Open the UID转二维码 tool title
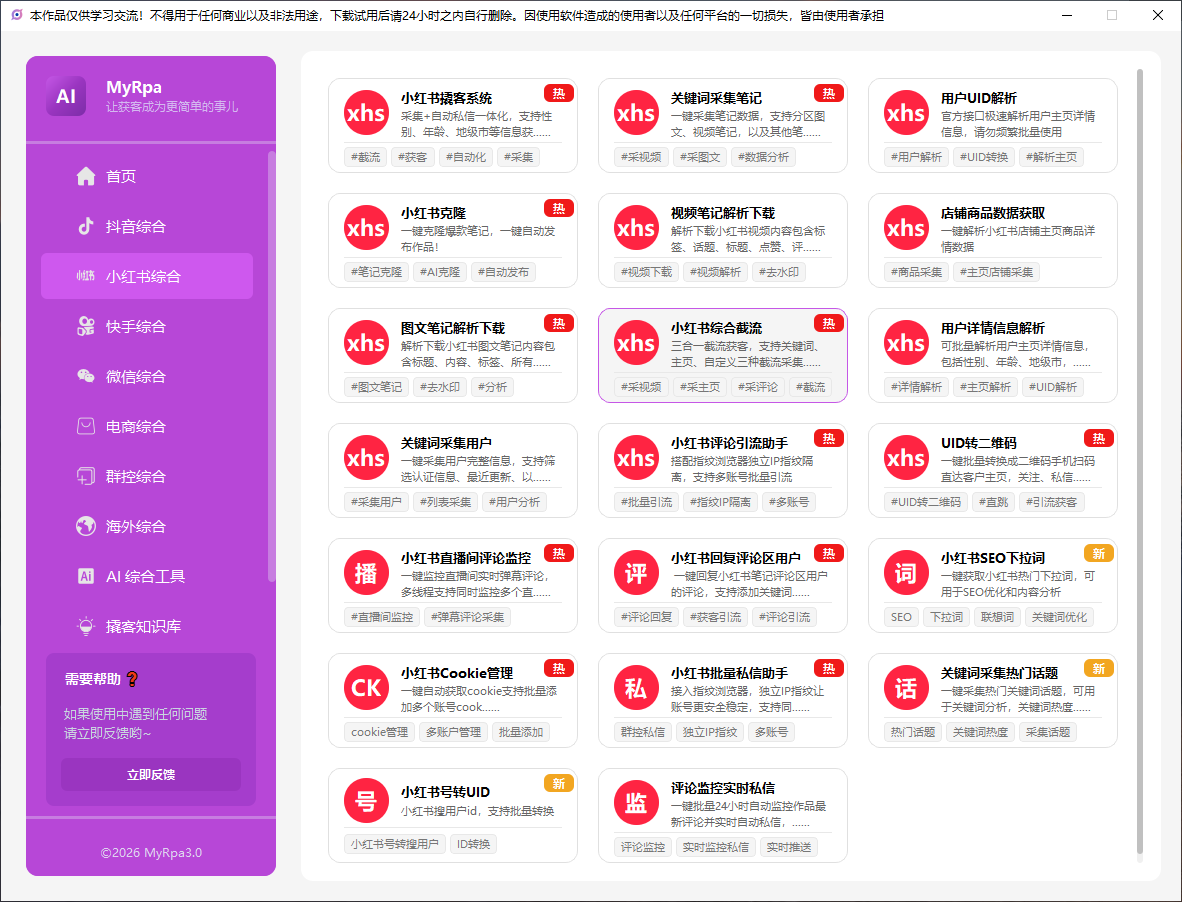 (978, 443)
